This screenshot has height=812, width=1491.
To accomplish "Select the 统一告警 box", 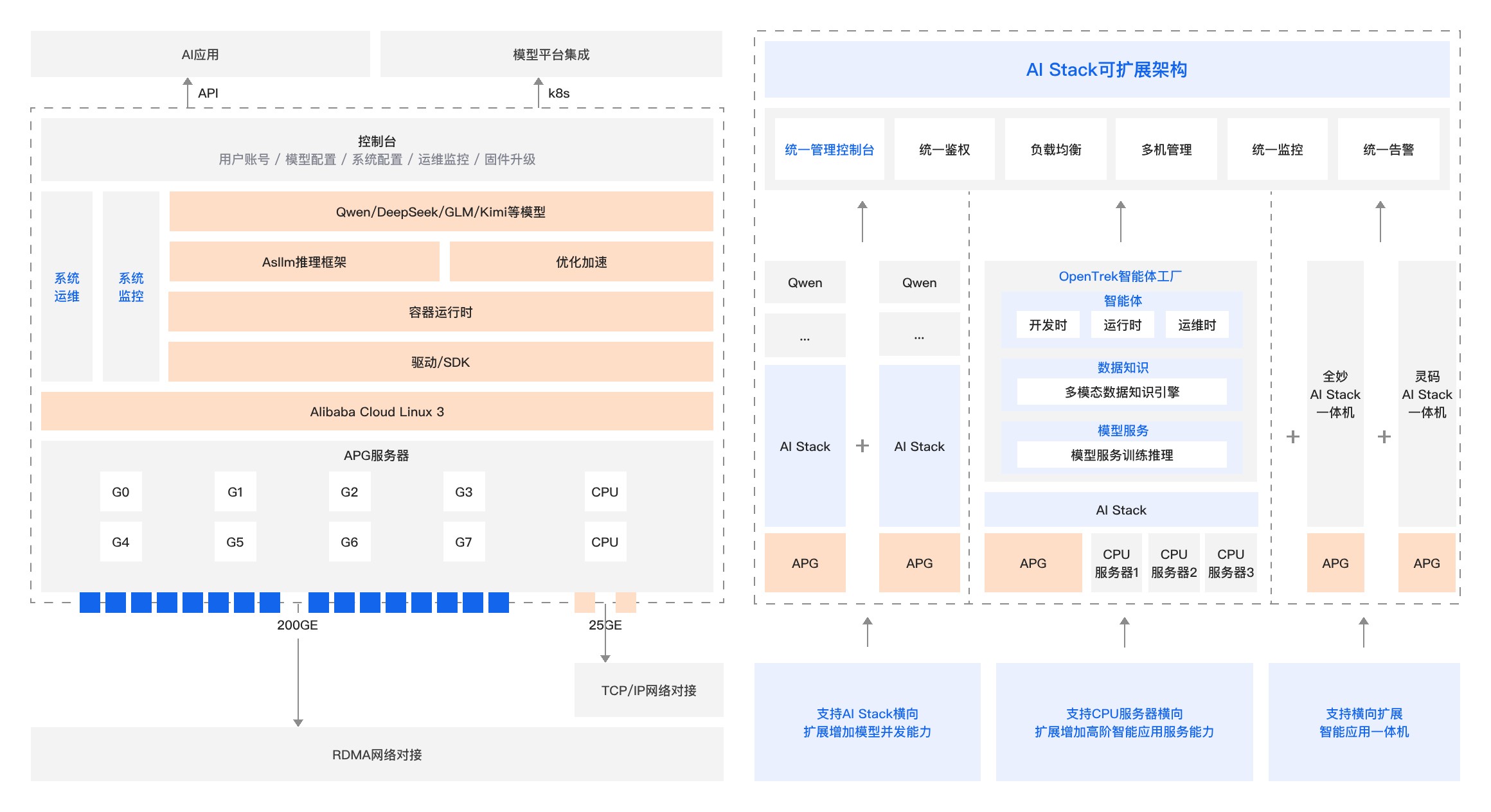I will (x=1389, y=149).
